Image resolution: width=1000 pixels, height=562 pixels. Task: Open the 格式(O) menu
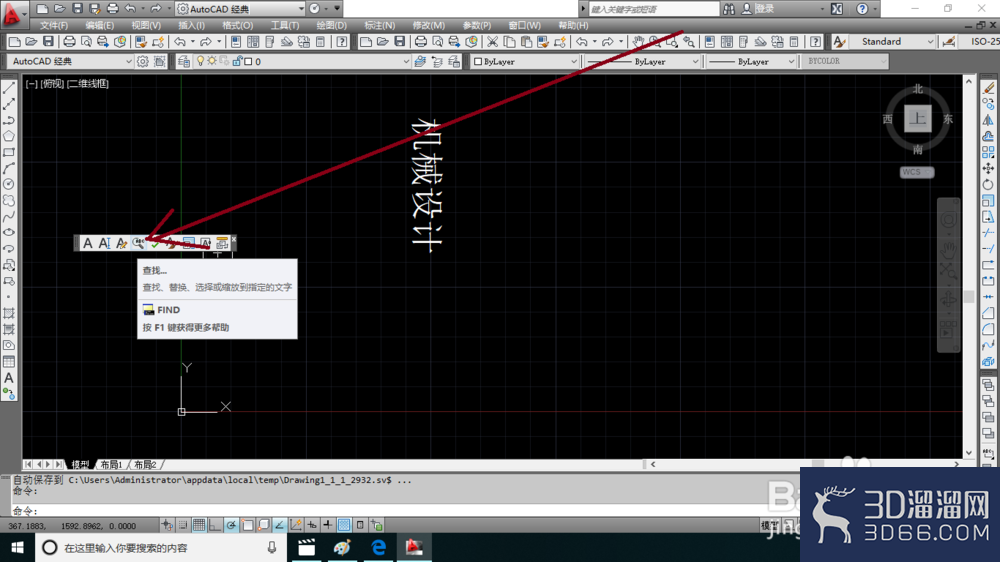point(237,26)
